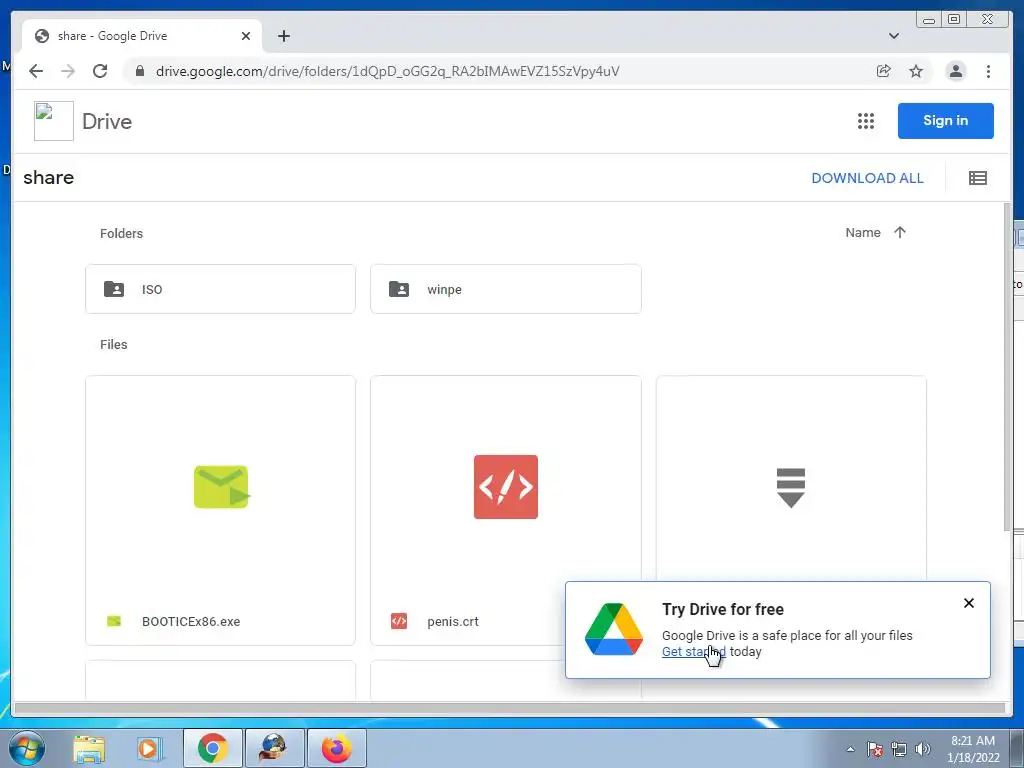
Task: Click the broken Drive logo image
Action: point(54,121)
